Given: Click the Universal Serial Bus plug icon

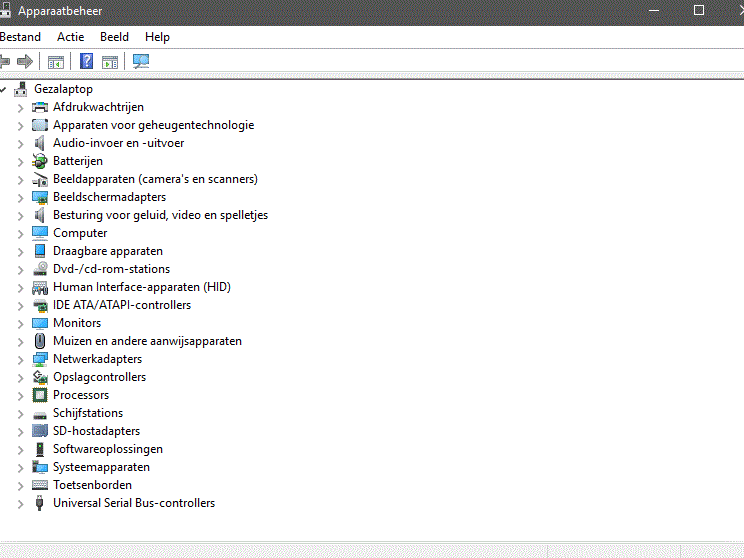Looking at the screenshot, I should [x=40, y=503].
